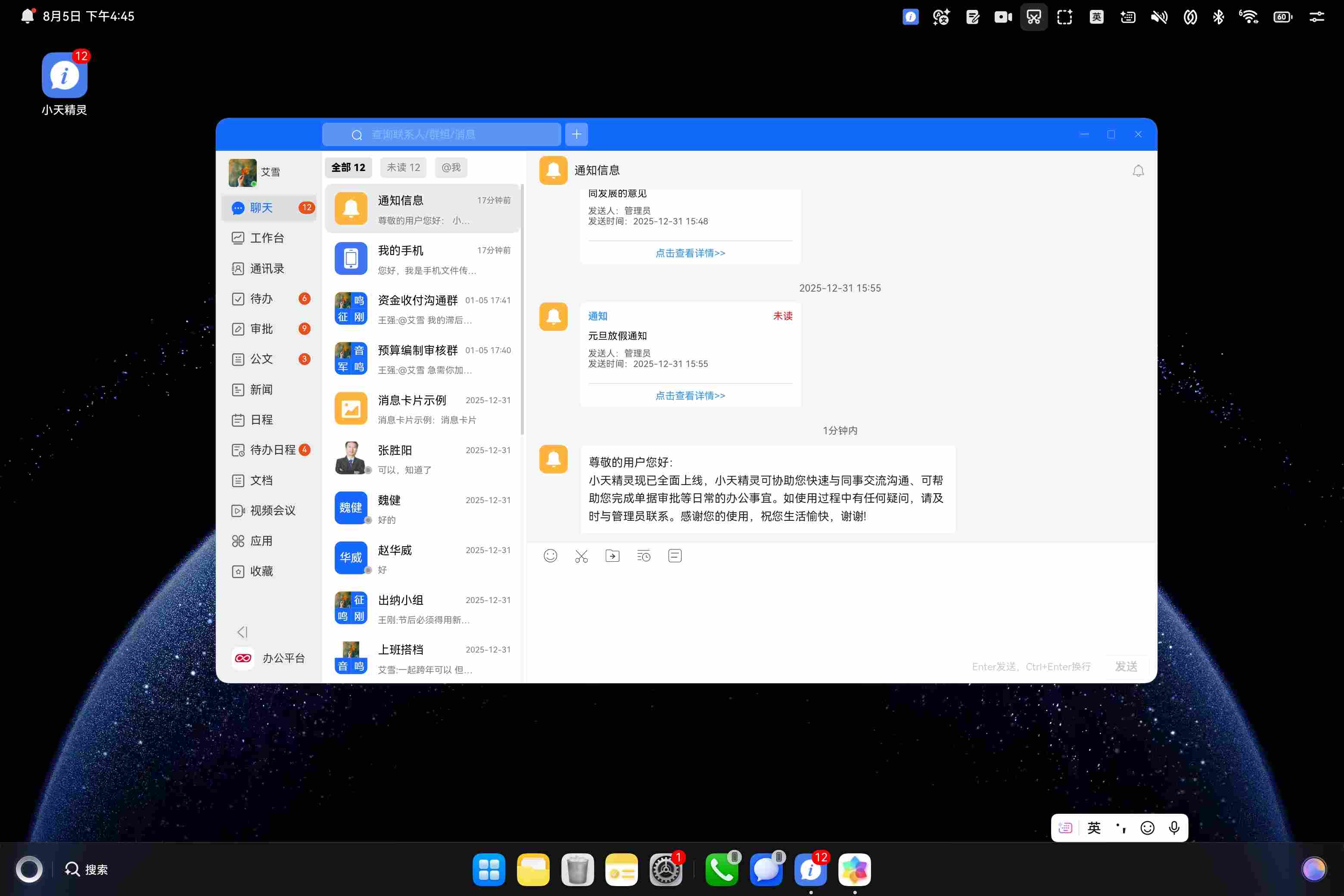Click the send file folder icon
This screenshot has width=1344, height=896.
(613, 556)
